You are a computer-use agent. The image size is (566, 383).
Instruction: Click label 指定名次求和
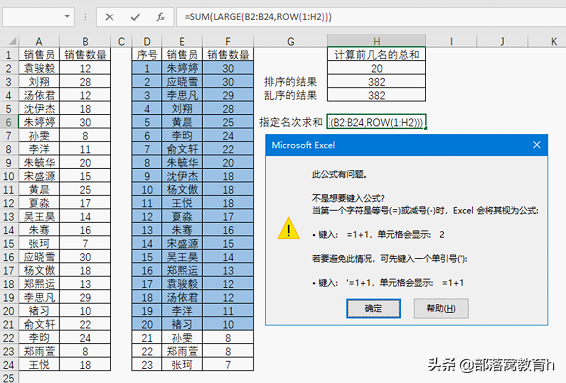pos(291,122)
